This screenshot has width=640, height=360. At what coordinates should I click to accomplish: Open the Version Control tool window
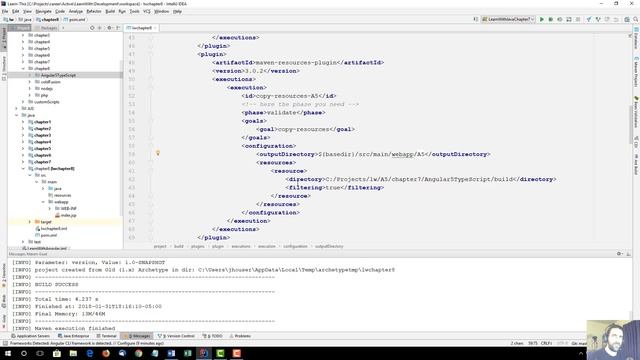pyautogui.click(x=176, y=336)
